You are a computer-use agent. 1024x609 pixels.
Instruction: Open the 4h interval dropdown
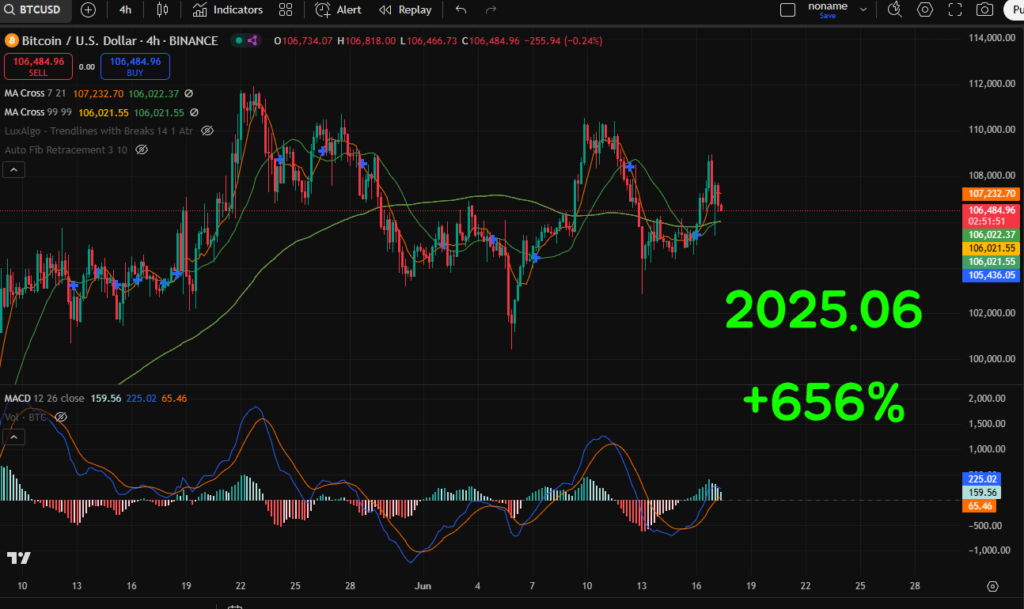(x=125, y=10)
